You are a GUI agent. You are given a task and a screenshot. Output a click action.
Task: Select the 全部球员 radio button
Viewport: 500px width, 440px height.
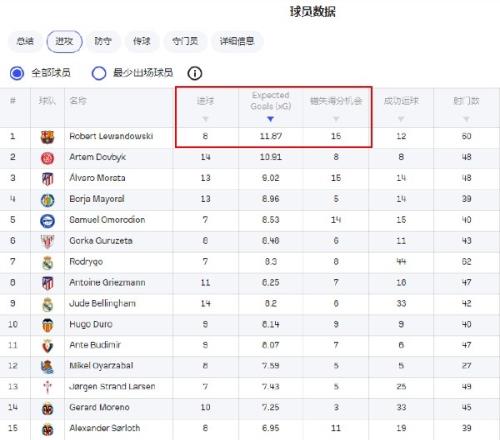point(17,73)
